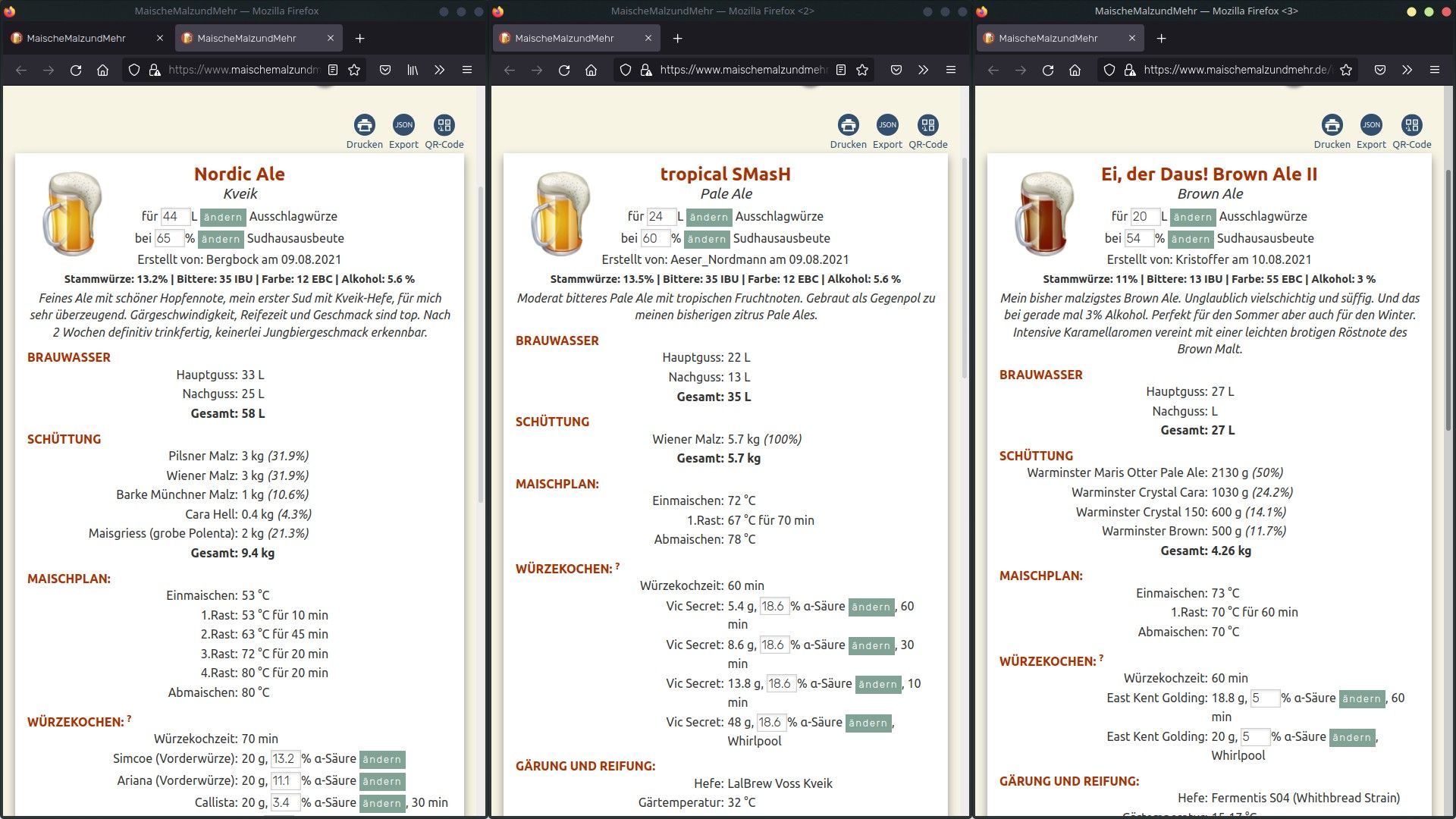Reload page in first Firefox window
Viewport: 1456px width, 819px height.
coord(76,70)
